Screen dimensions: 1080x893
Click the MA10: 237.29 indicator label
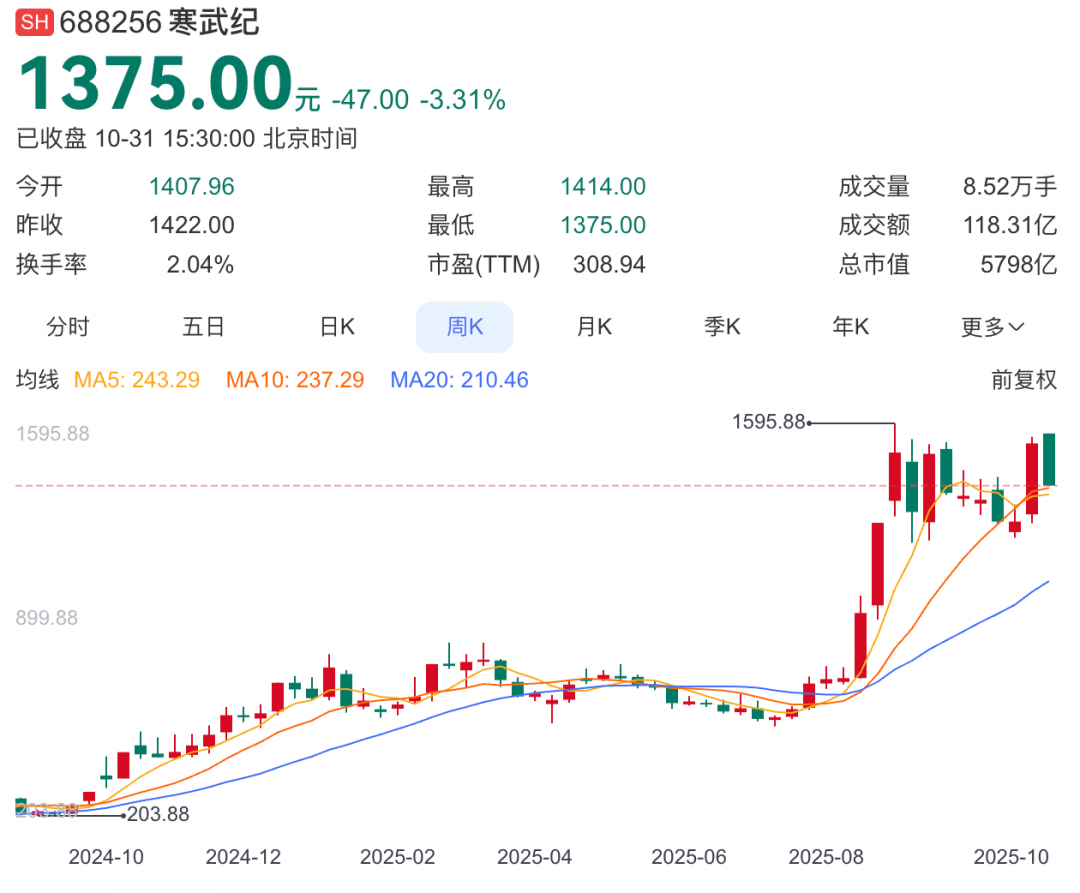[295, 379]
